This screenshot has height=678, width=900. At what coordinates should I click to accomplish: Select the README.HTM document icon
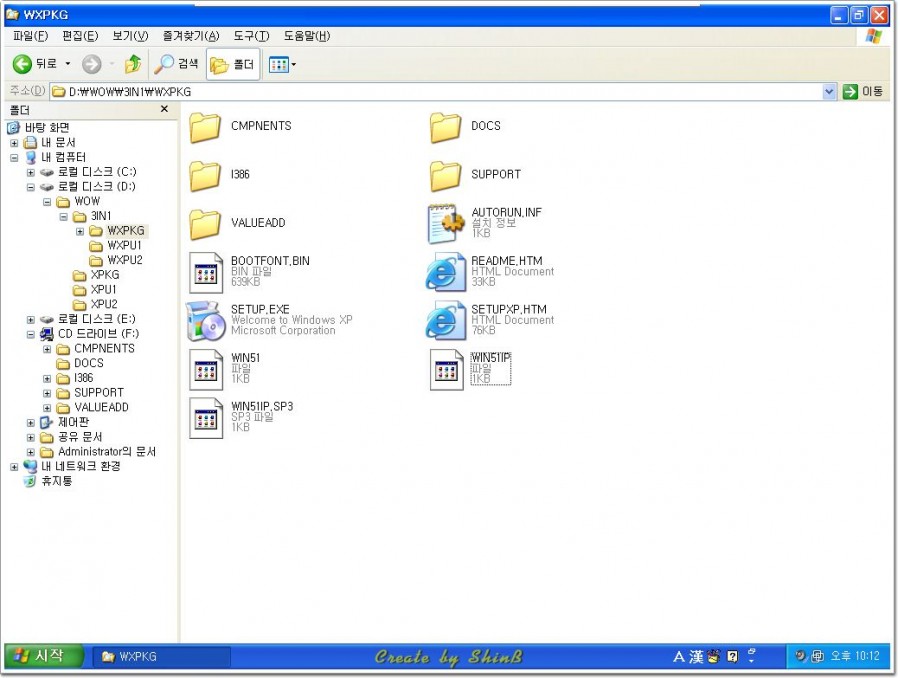pyautogui.click(x=445, y=272)
